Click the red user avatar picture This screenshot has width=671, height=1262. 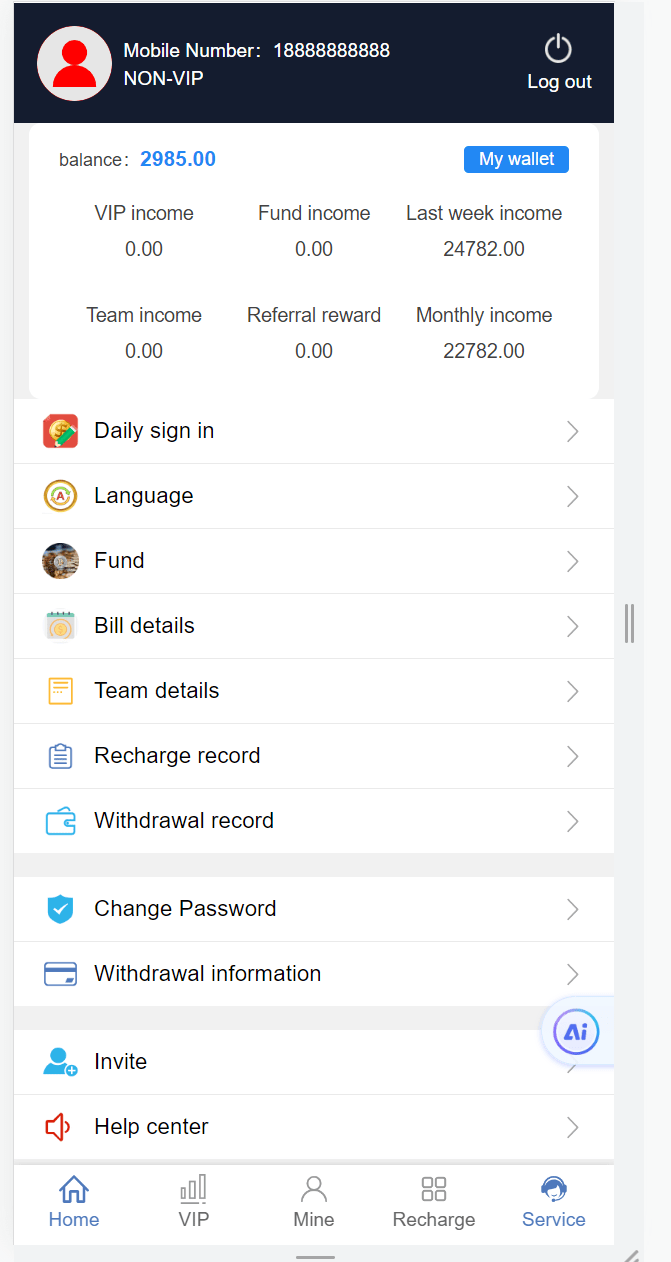coord(74,63)
